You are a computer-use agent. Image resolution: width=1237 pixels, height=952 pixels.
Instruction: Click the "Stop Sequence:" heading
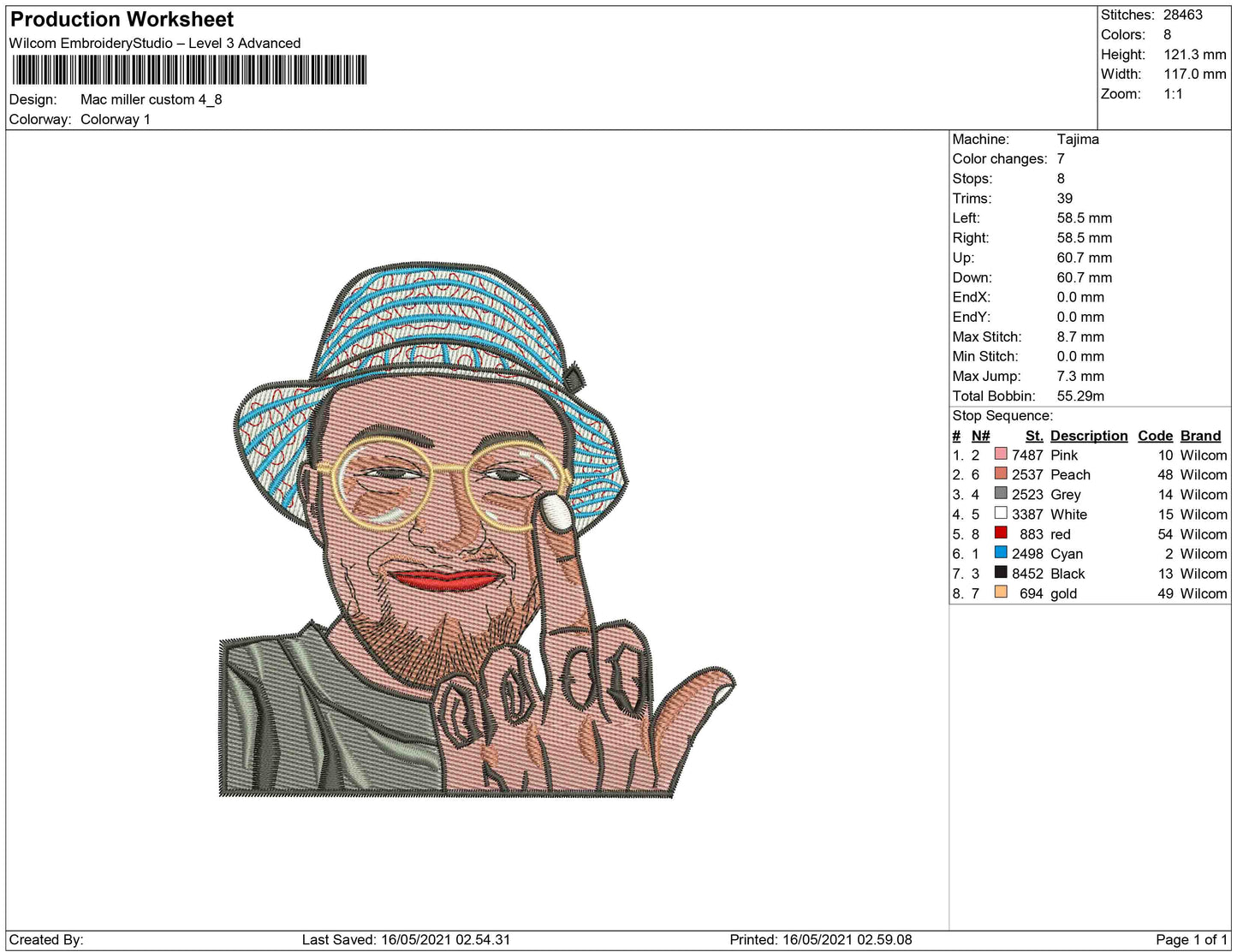point(1002,416)
